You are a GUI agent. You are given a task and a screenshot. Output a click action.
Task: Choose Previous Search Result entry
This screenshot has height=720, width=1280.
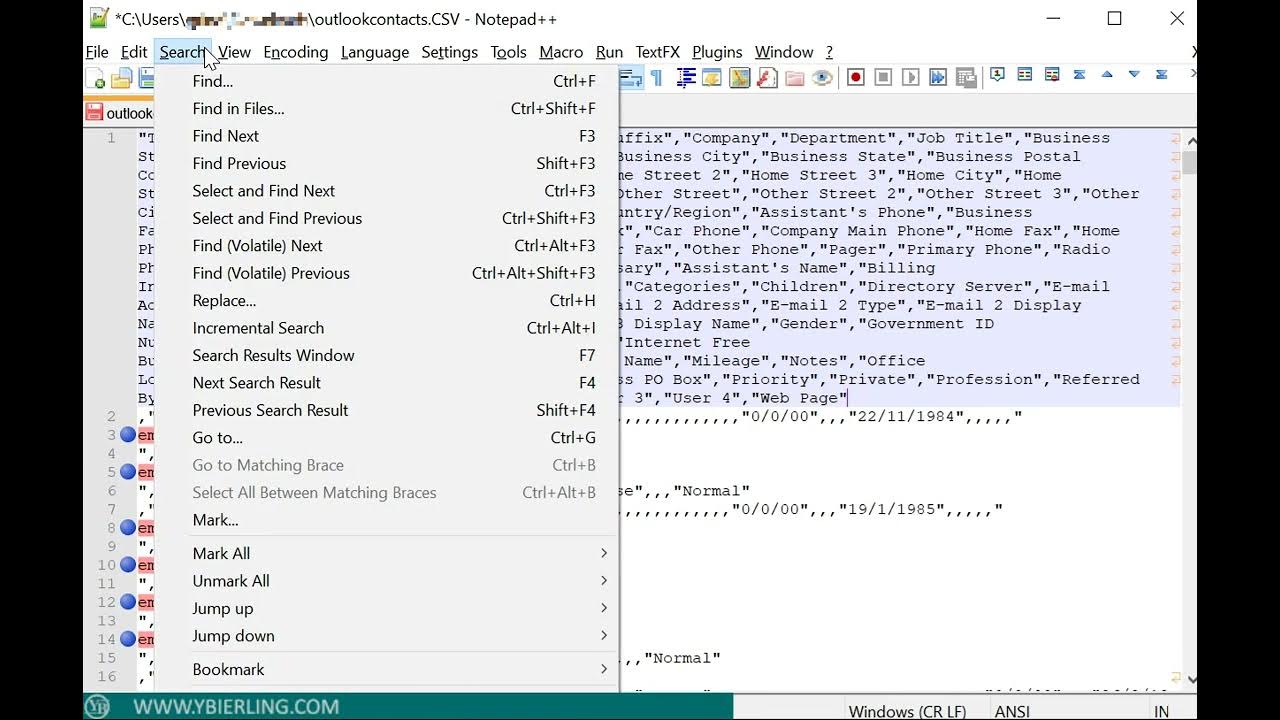tap(387, 410)
